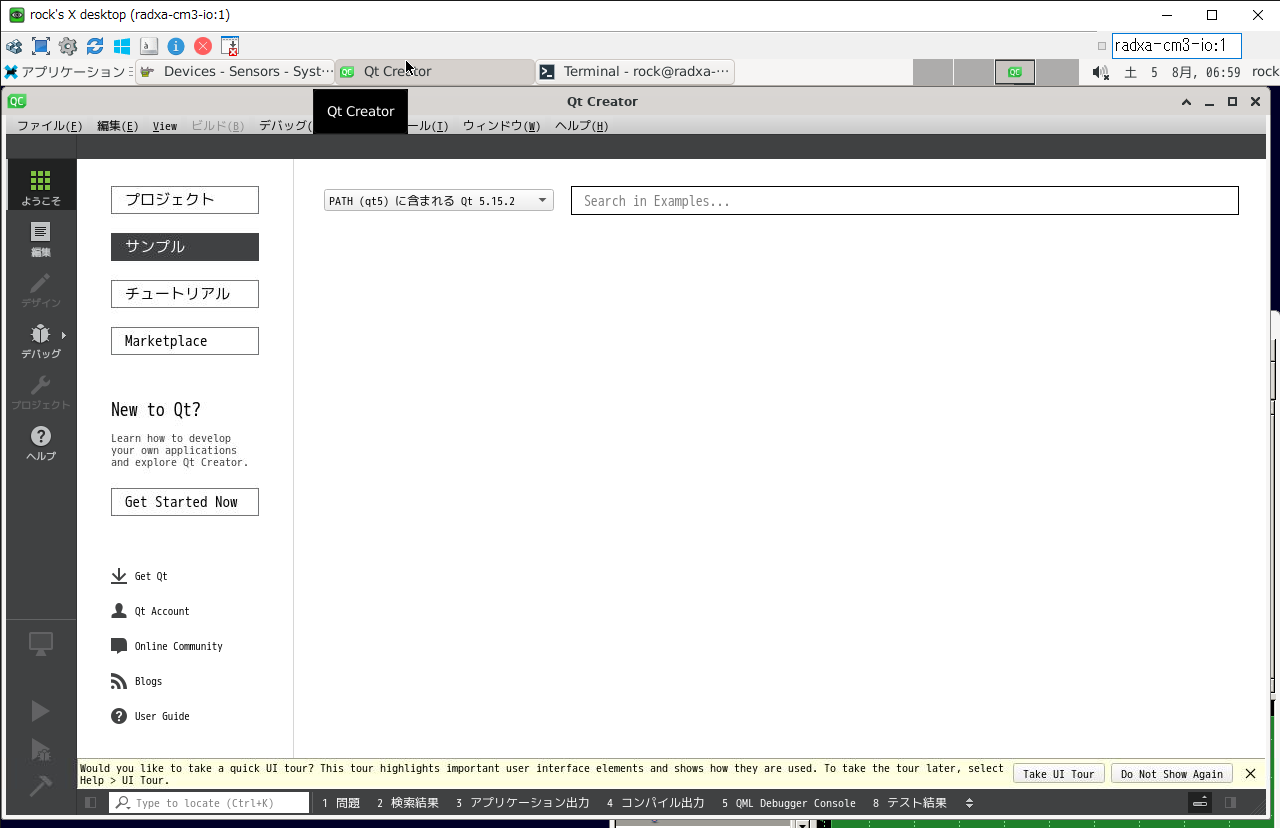
Task: Click the VNC Windows-logo key icon
Action: [x=122, y=46]
